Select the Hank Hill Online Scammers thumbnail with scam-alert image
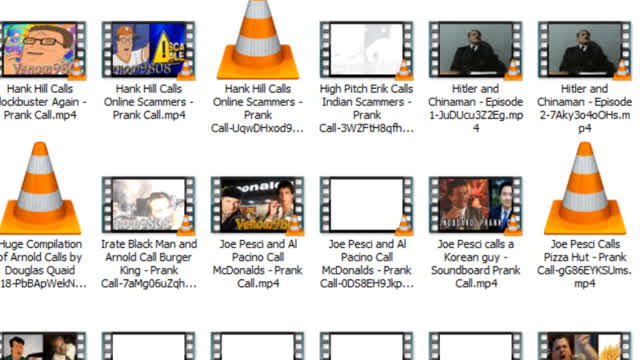This screenshot has width=640, height=360. pos(149,50)
